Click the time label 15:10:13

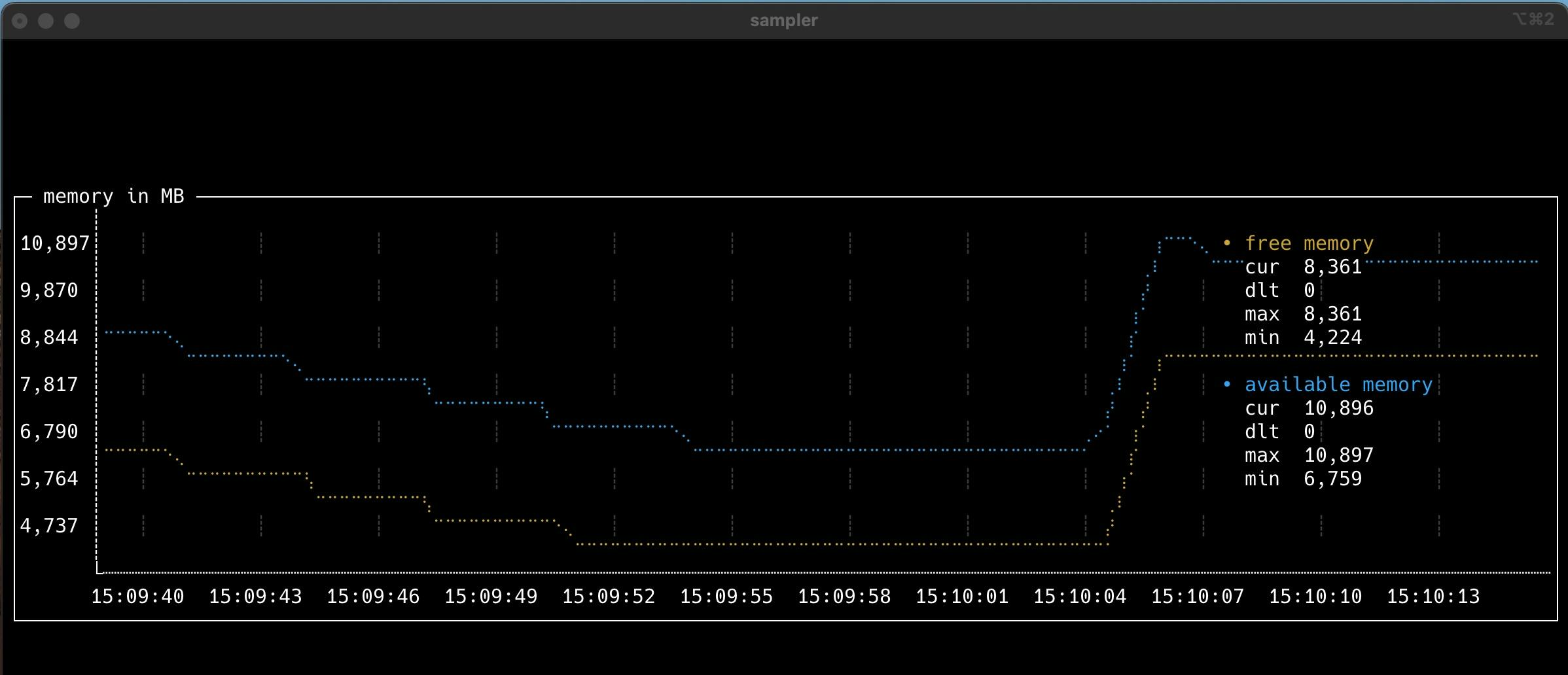coord(1433,597)
